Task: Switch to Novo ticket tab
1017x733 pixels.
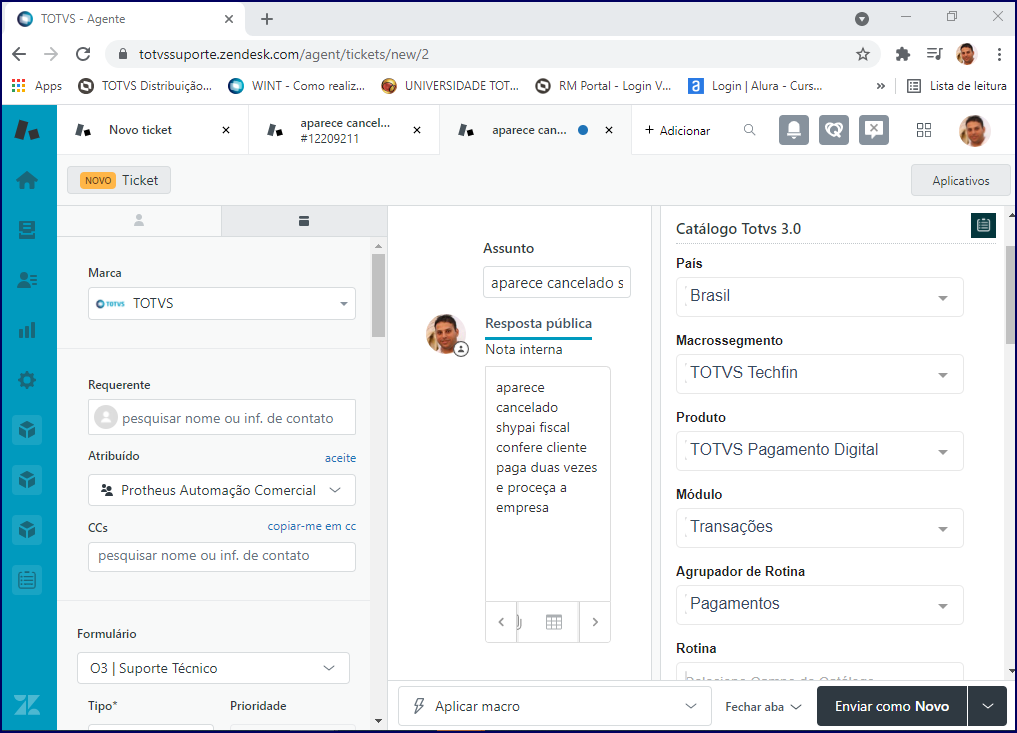Action: (x=140, y=130)
